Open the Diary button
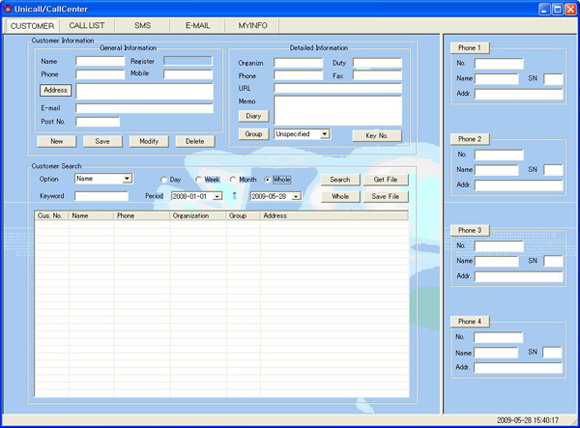The height and width of the screenshot is (428, 580). pyautogui.click(x=253, y=116)
